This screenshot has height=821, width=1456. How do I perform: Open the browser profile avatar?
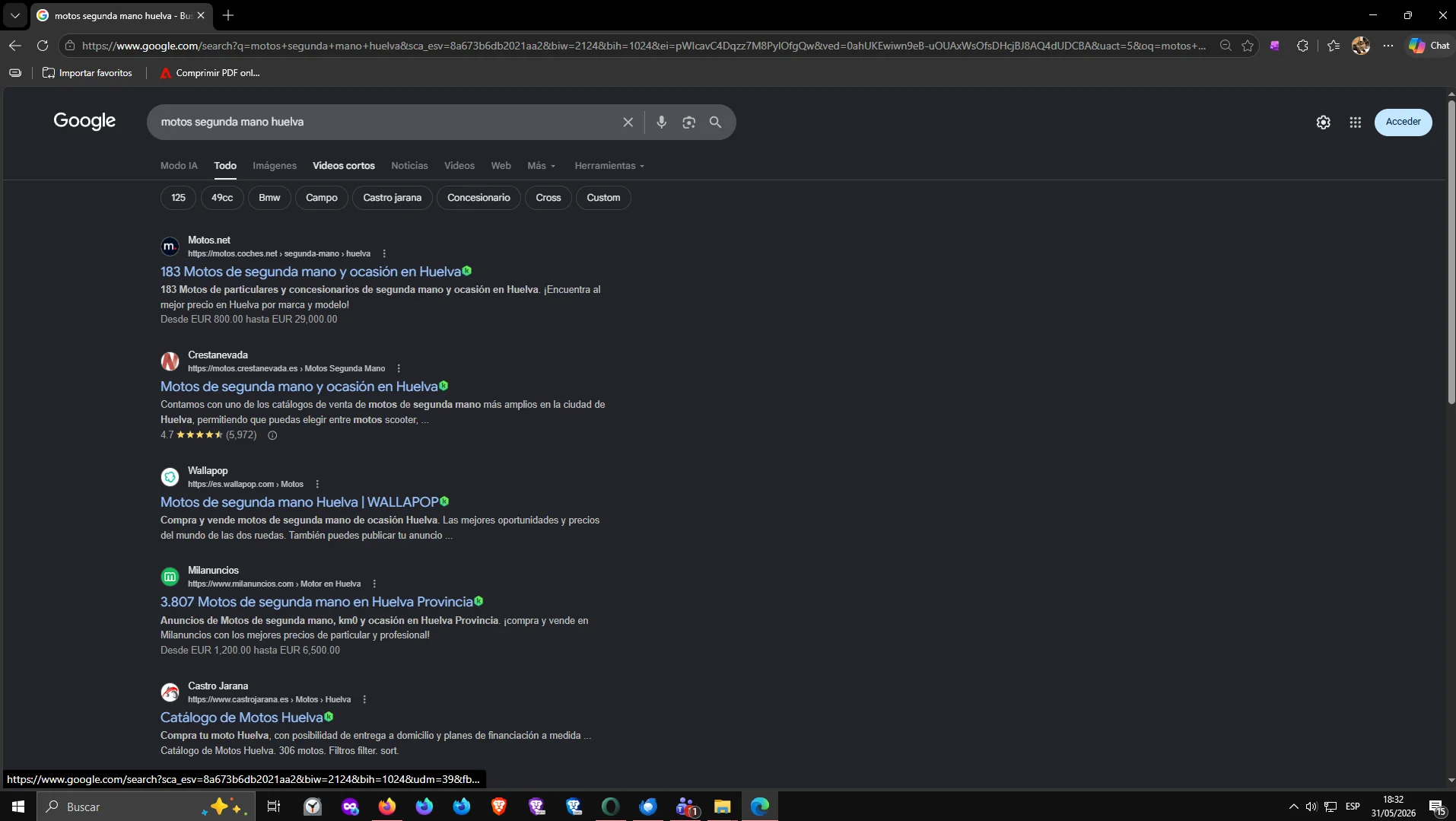tap(1361, 46)
